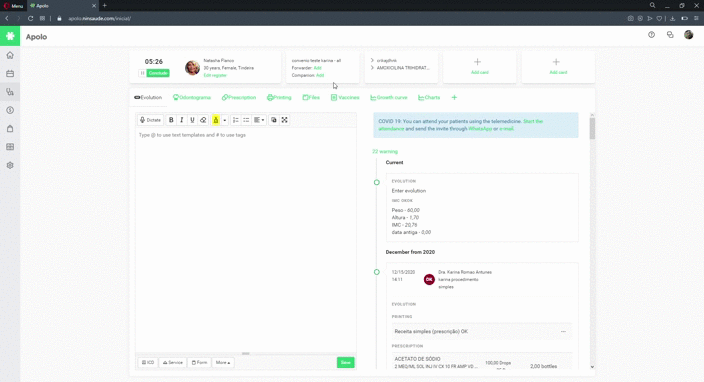Insert a bulleted list
The height and width of the screenshot is (382, 704).
pos(246,120)
